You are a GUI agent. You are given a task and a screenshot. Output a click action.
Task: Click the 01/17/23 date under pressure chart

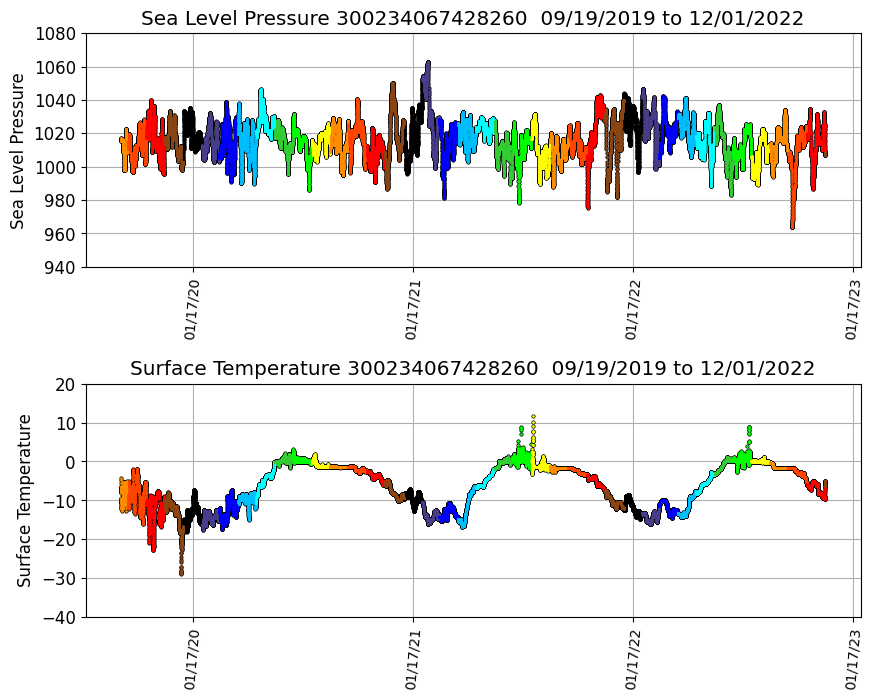(x=852, y=310)
